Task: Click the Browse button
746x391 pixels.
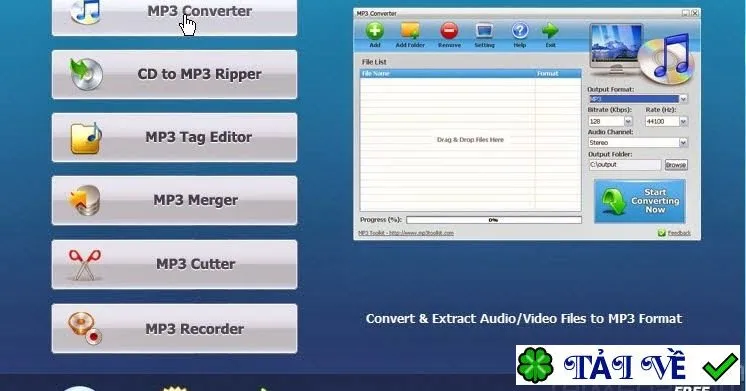Action: click(676, 165)
